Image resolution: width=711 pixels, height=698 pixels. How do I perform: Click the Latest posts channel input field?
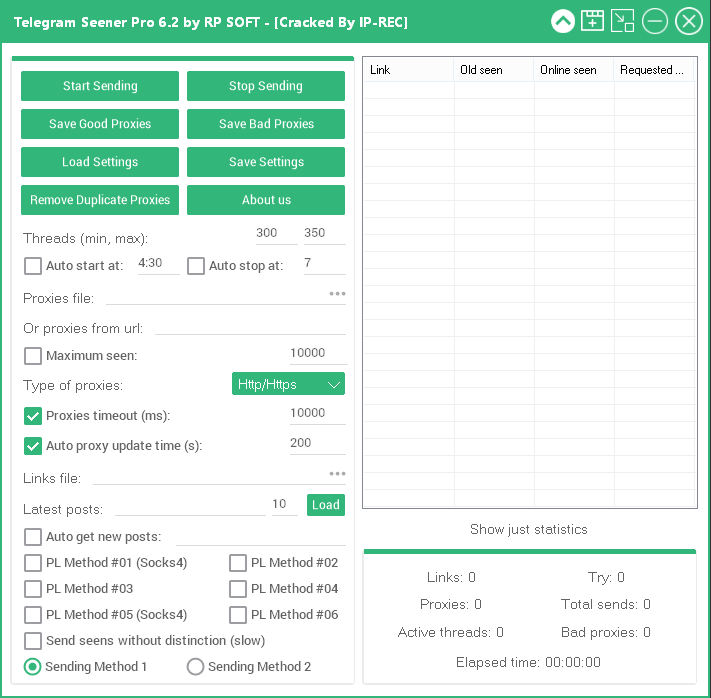[x=190, y=508]
